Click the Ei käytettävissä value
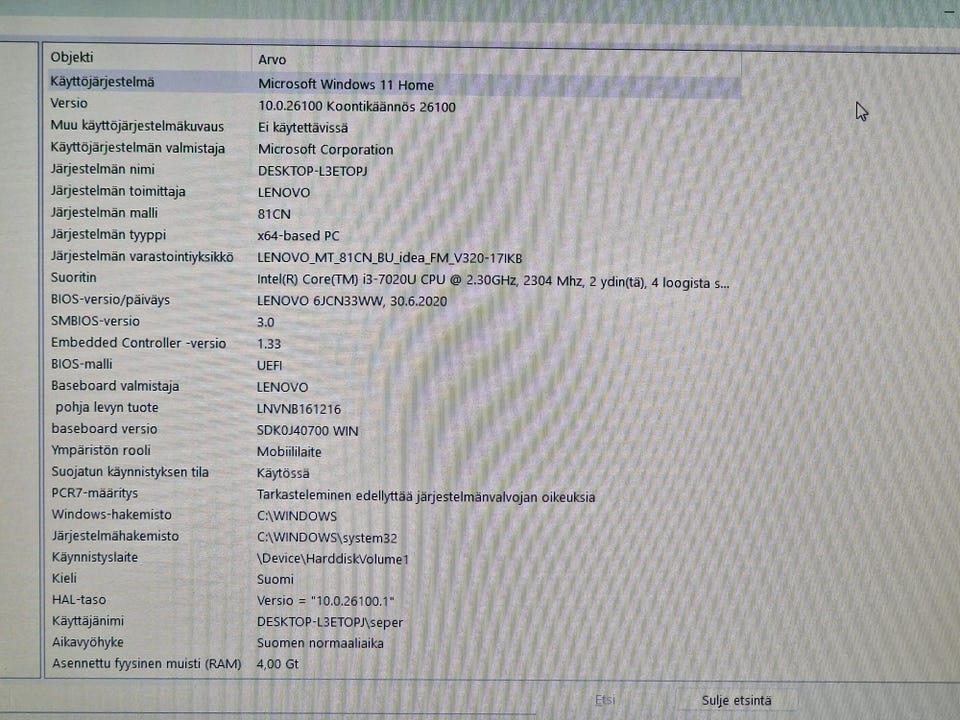Screen dimensions: 960x720 [303, 128]
